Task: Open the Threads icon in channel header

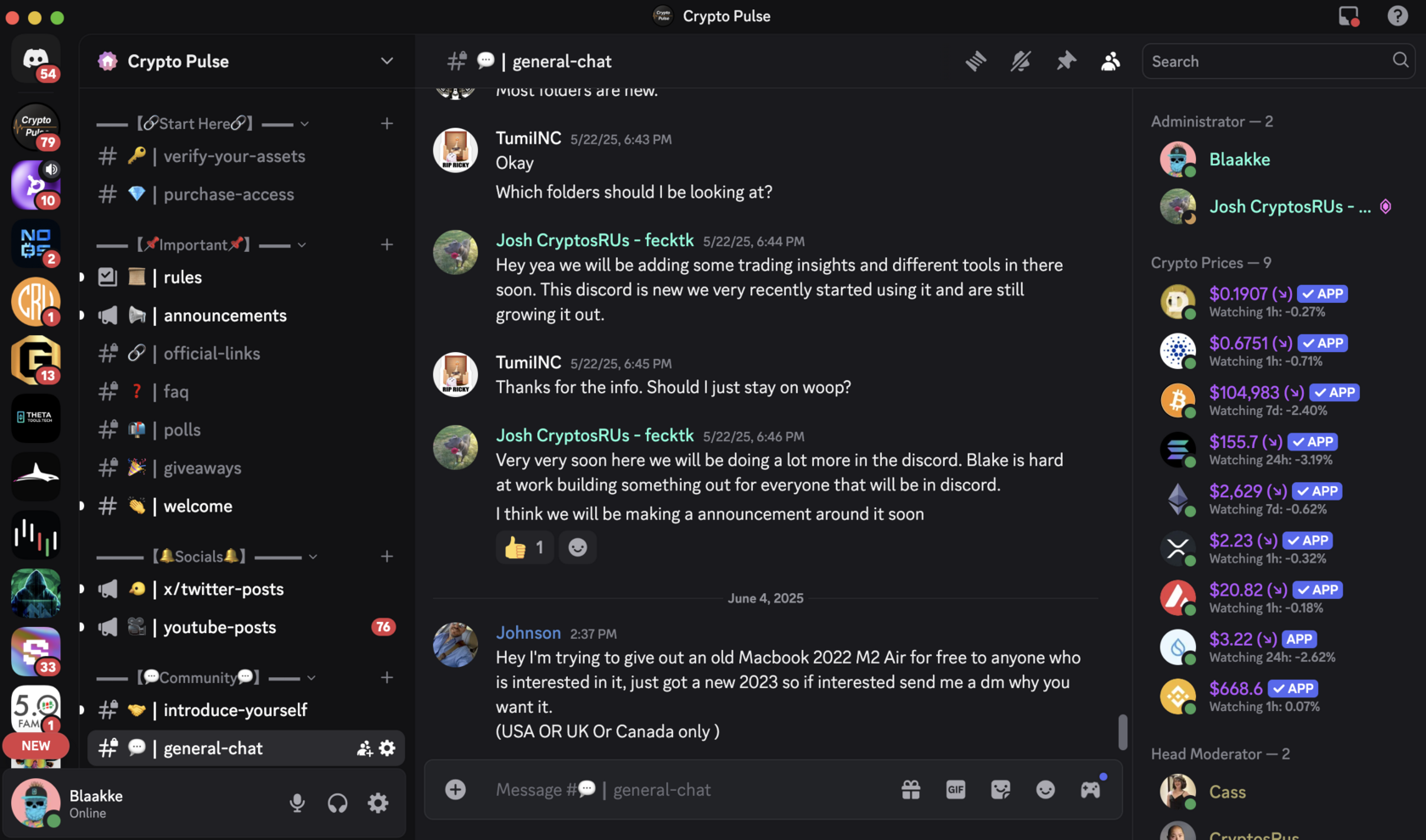Action: 975,61
